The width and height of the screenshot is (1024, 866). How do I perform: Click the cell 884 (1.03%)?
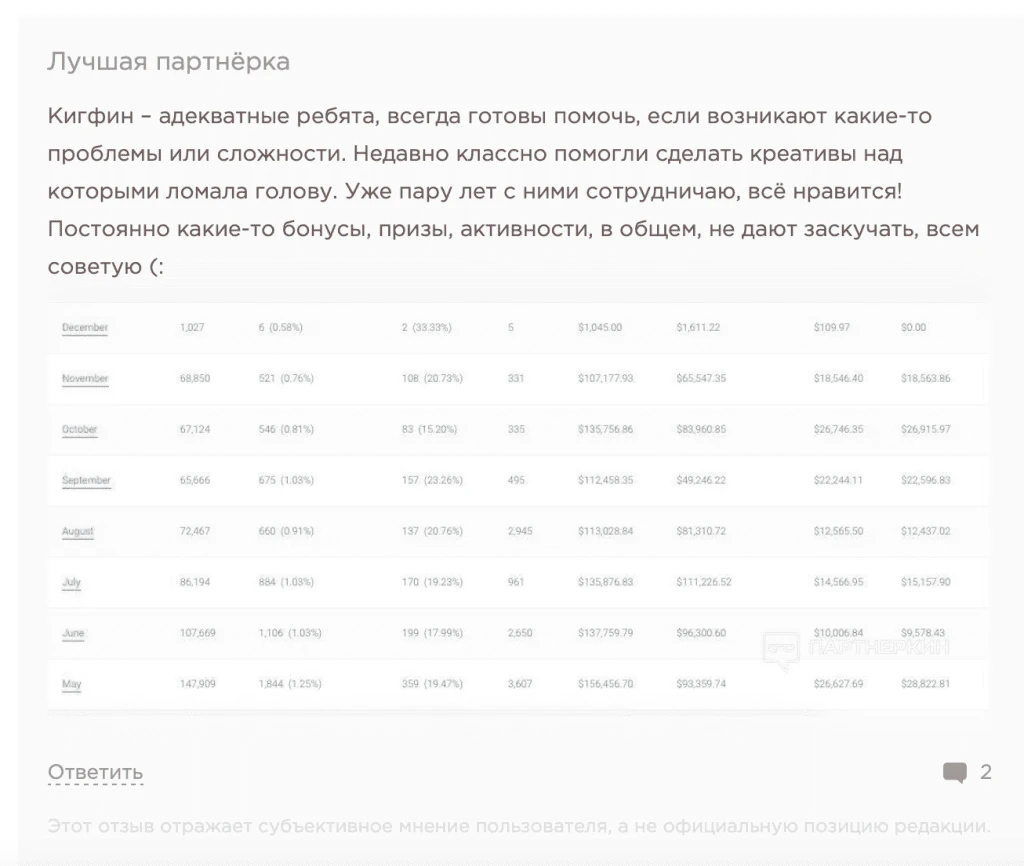286,582
